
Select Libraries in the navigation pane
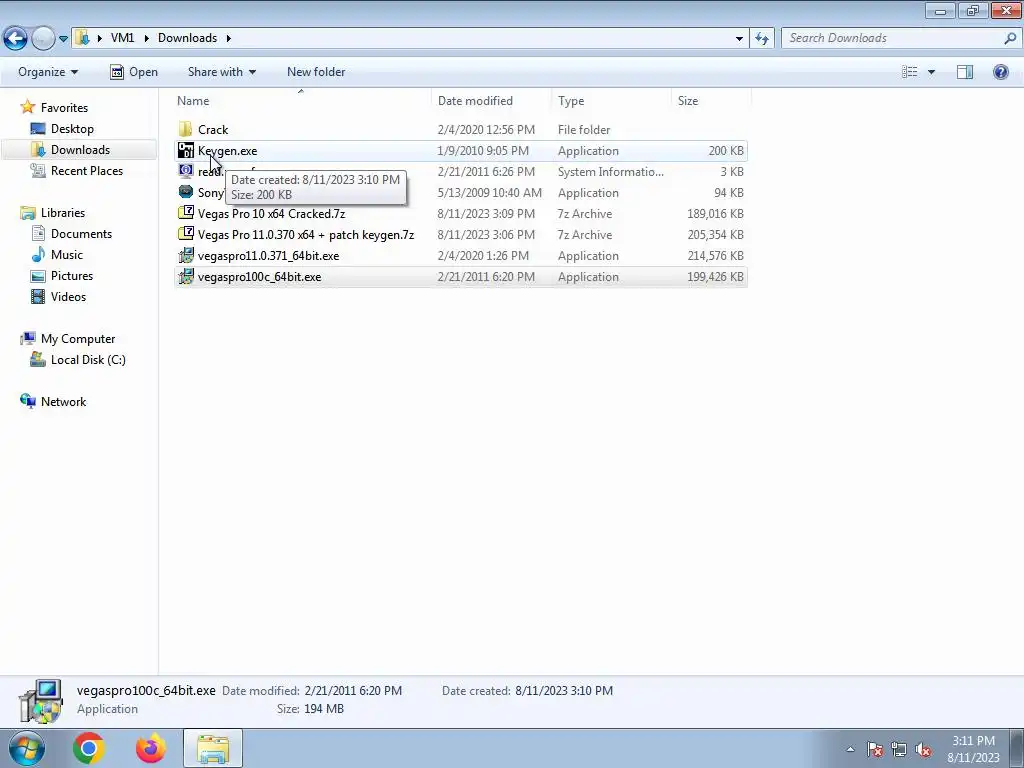coord(63,213)
